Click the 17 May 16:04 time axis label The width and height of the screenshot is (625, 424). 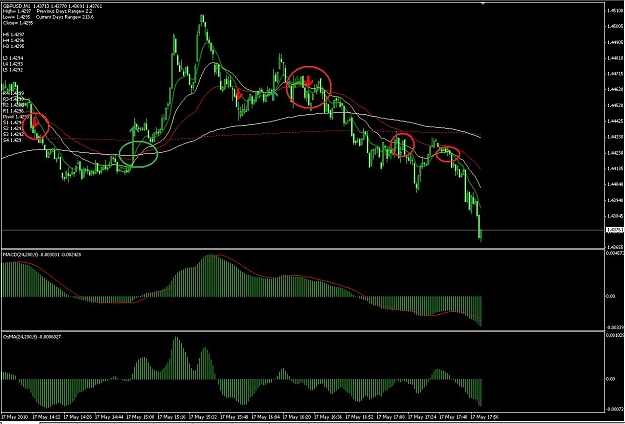click(x=268, y=417)
